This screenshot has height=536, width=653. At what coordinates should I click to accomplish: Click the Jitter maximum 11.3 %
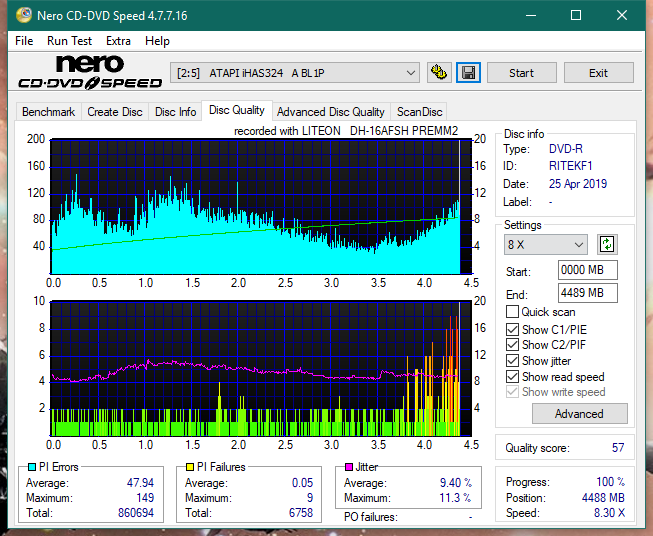tap(456, 497)
